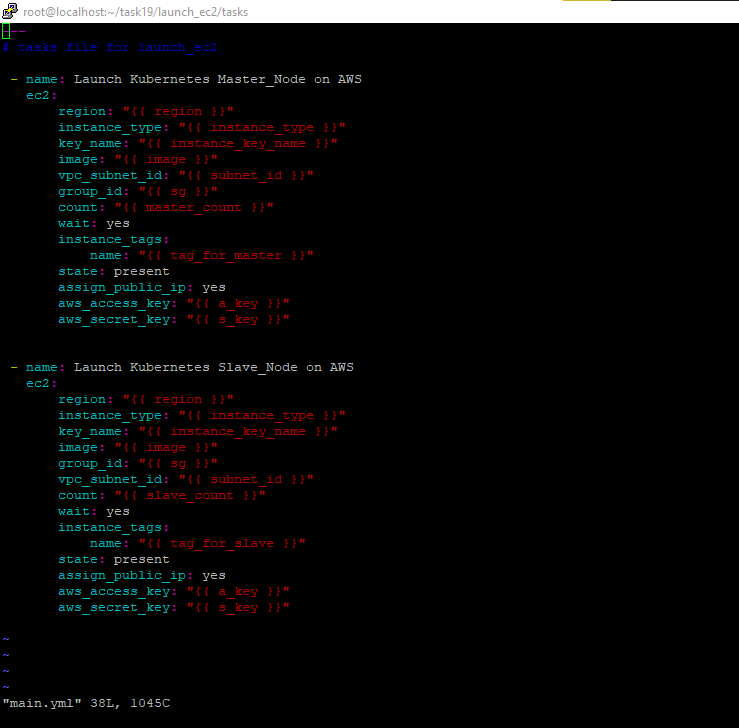Click the comment line 'tasks file for launch_ec2'
The height and width of the screenshot is (728, 739).
109,48
